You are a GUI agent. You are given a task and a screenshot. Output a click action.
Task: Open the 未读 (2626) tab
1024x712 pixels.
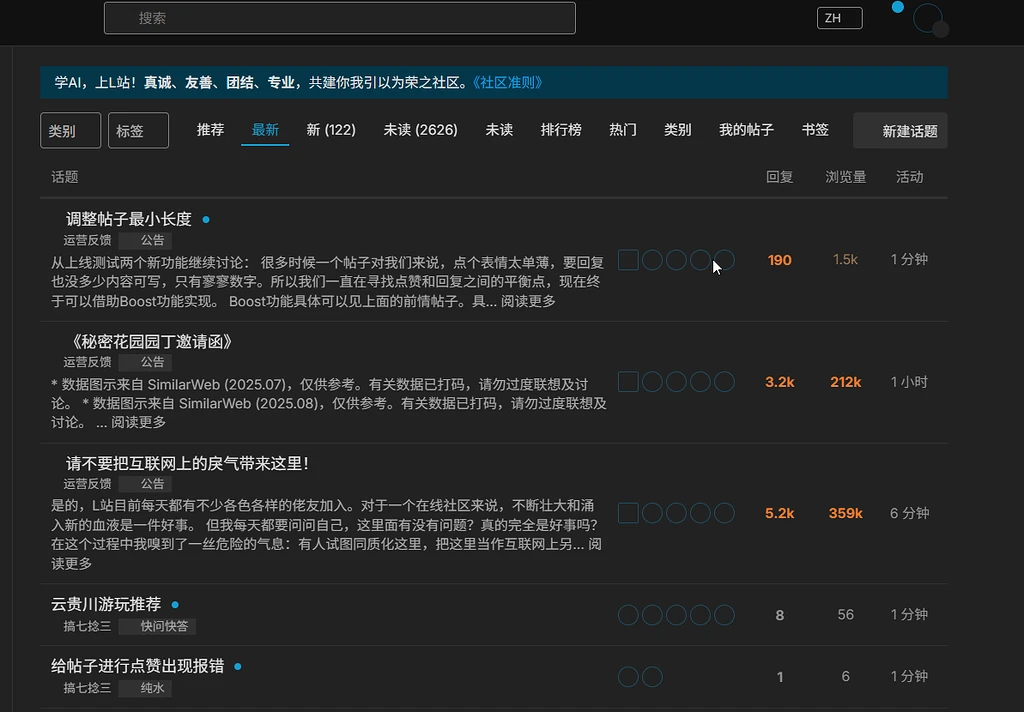(x=421, y=130)
